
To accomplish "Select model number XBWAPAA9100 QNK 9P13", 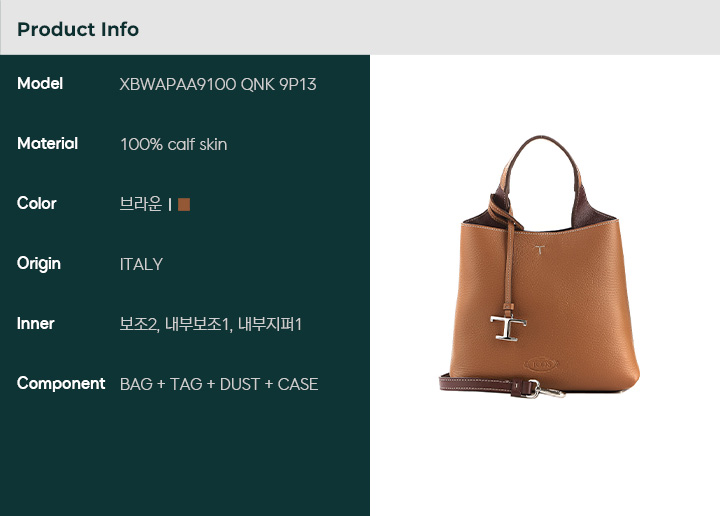I will 218,84.
